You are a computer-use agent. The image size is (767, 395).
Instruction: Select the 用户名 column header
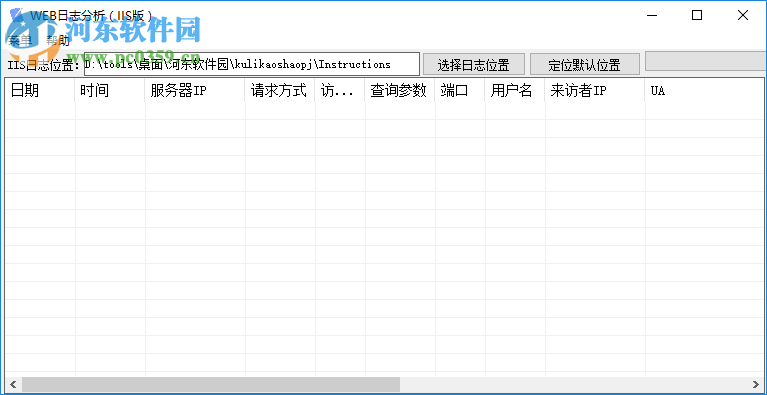tap(515, 91)
